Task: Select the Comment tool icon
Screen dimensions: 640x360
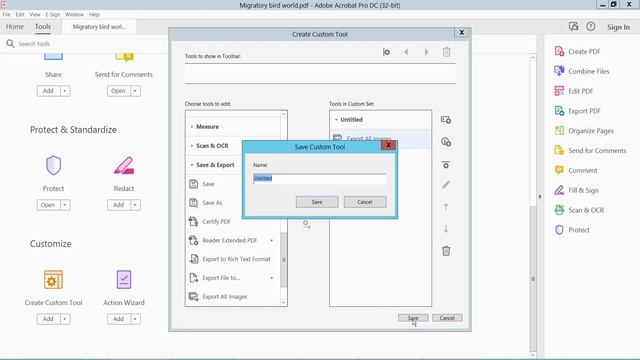Action: (x=559, y=170)
